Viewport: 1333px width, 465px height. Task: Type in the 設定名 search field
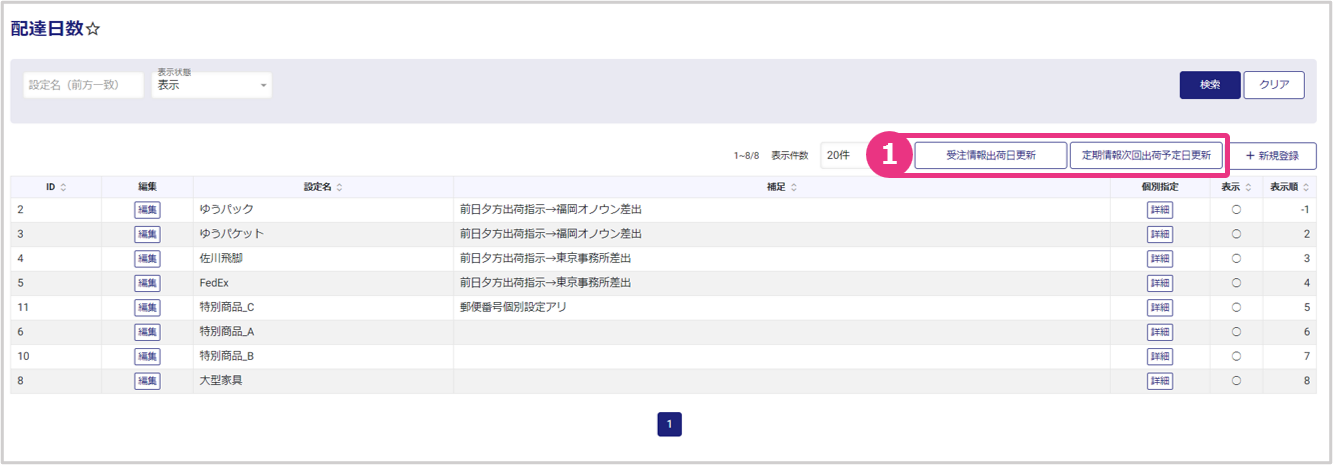coord(83,86)
